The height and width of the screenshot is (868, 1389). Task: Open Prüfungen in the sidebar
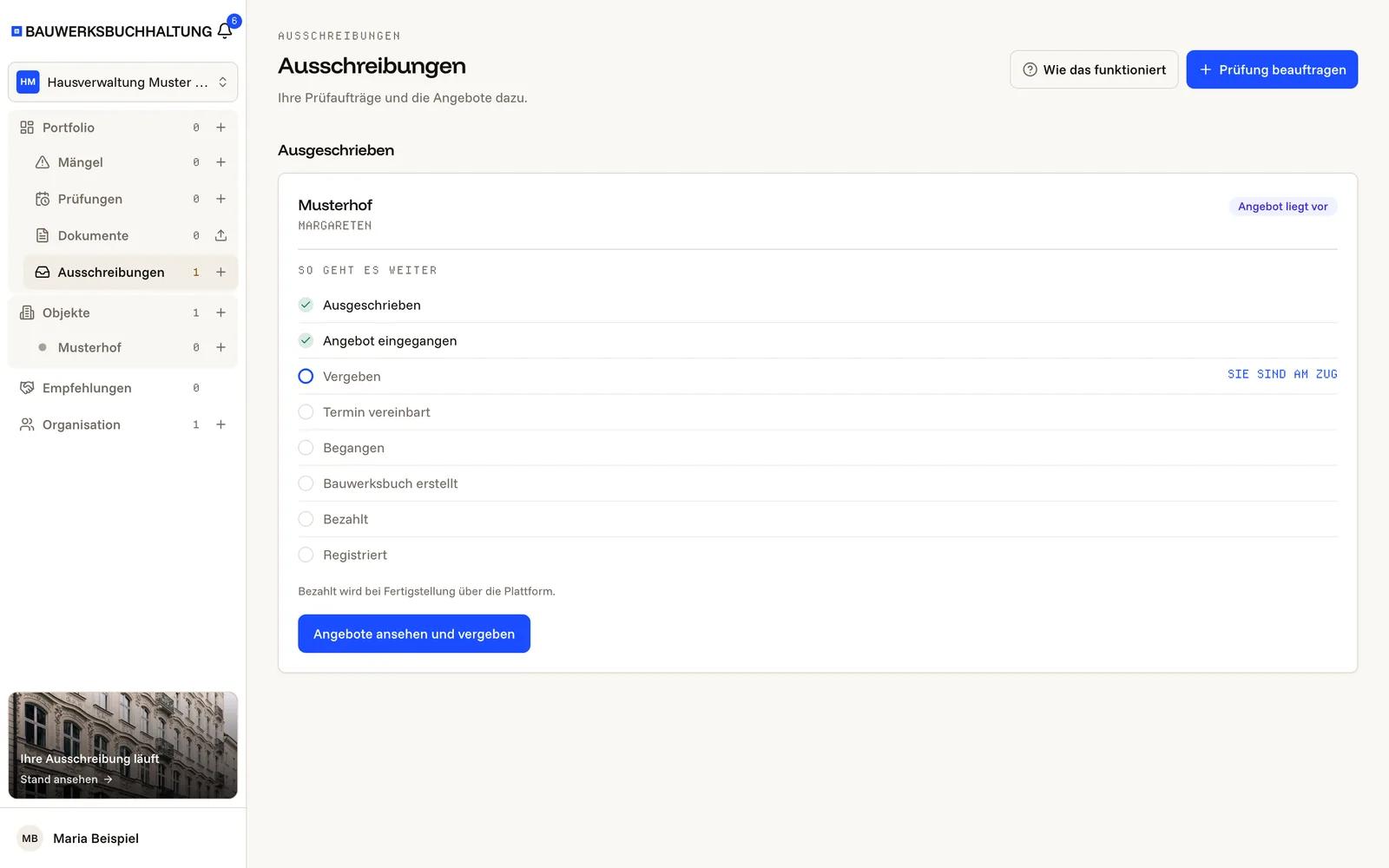(90, 199)
